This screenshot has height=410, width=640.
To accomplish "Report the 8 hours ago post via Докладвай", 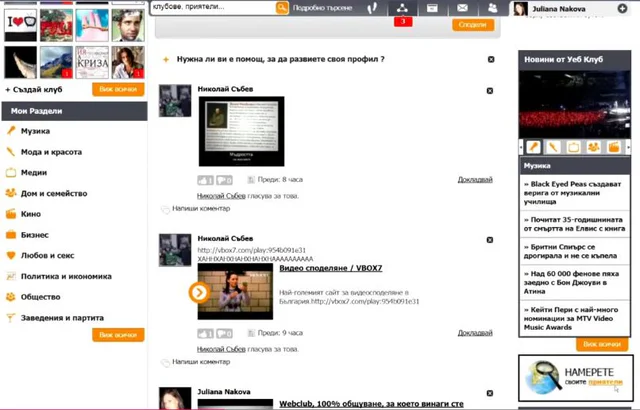I will click(475, 180).
